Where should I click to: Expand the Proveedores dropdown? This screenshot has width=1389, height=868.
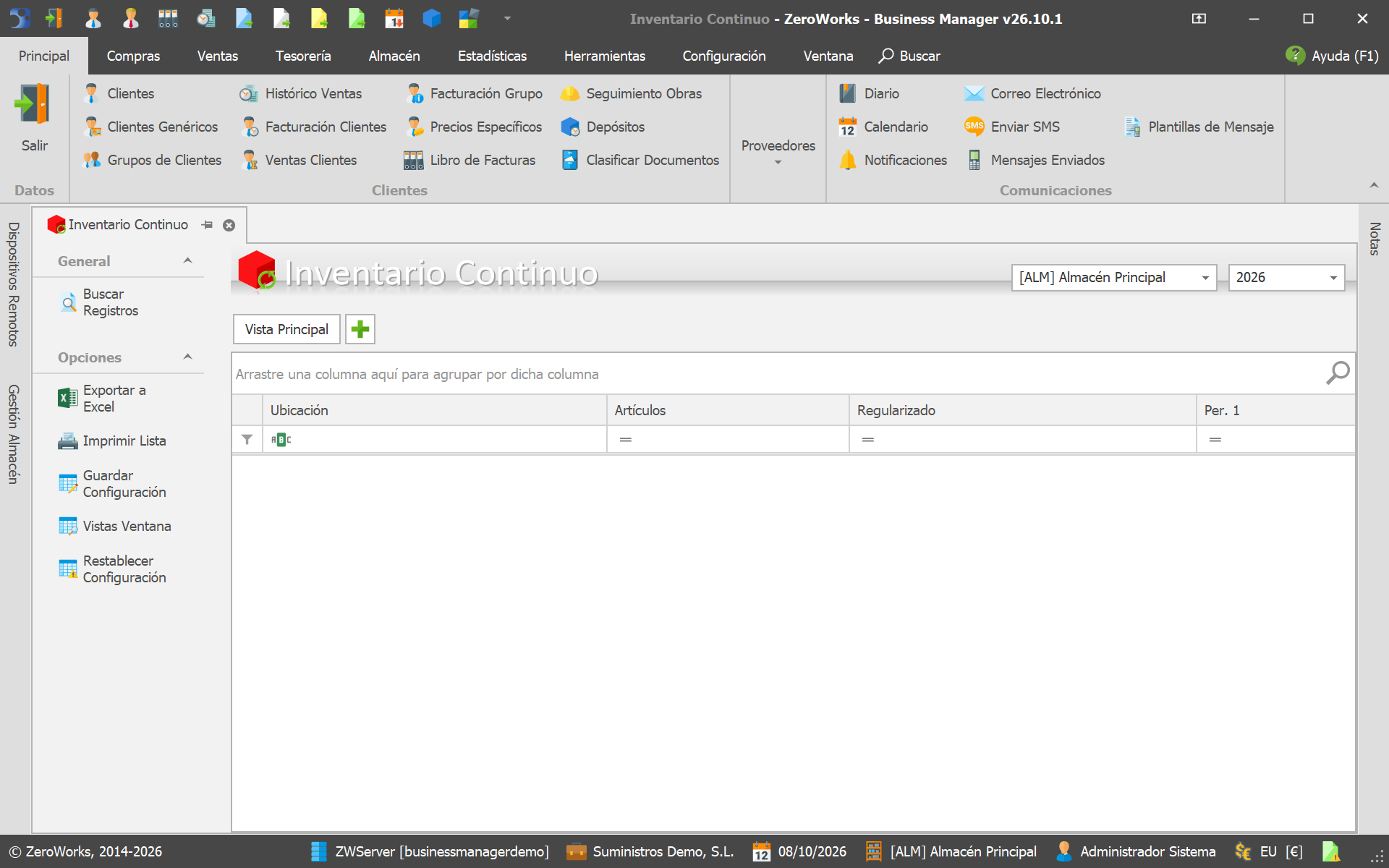(778, 152)
